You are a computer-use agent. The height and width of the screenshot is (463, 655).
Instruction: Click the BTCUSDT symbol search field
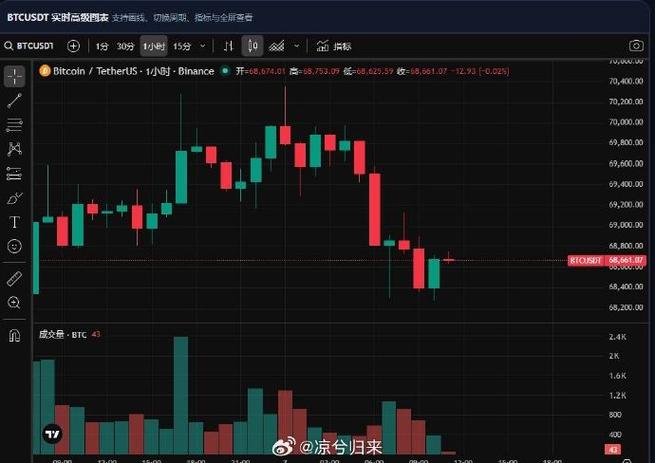[x=30, y=46]
